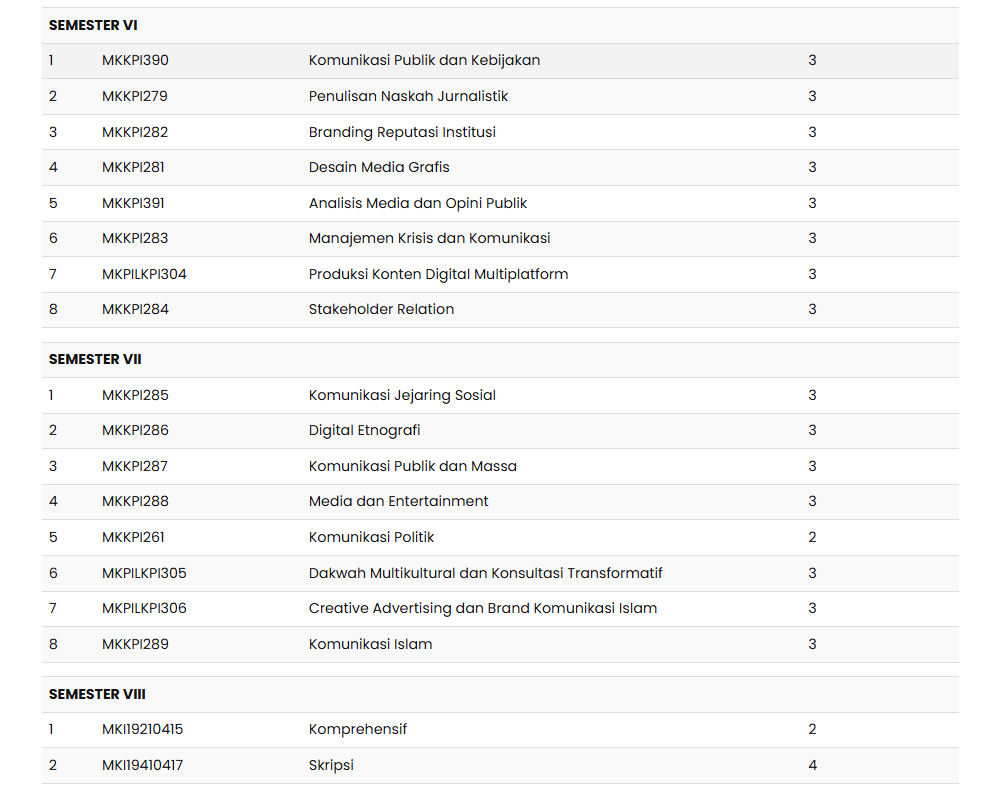Click Dakwah Multikultural dan Konsultasi Transformatif
Screen dimensions: 985x793
tap(485, 573)
